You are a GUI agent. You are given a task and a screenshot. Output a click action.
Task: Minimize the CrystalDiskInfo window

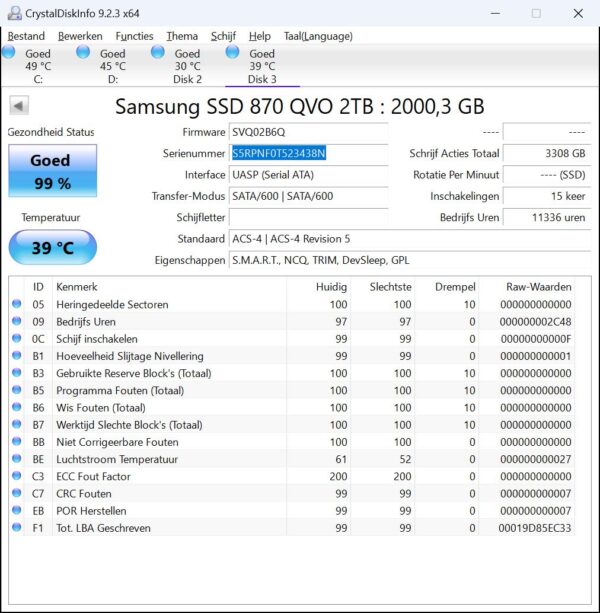(x=495, y=13)
